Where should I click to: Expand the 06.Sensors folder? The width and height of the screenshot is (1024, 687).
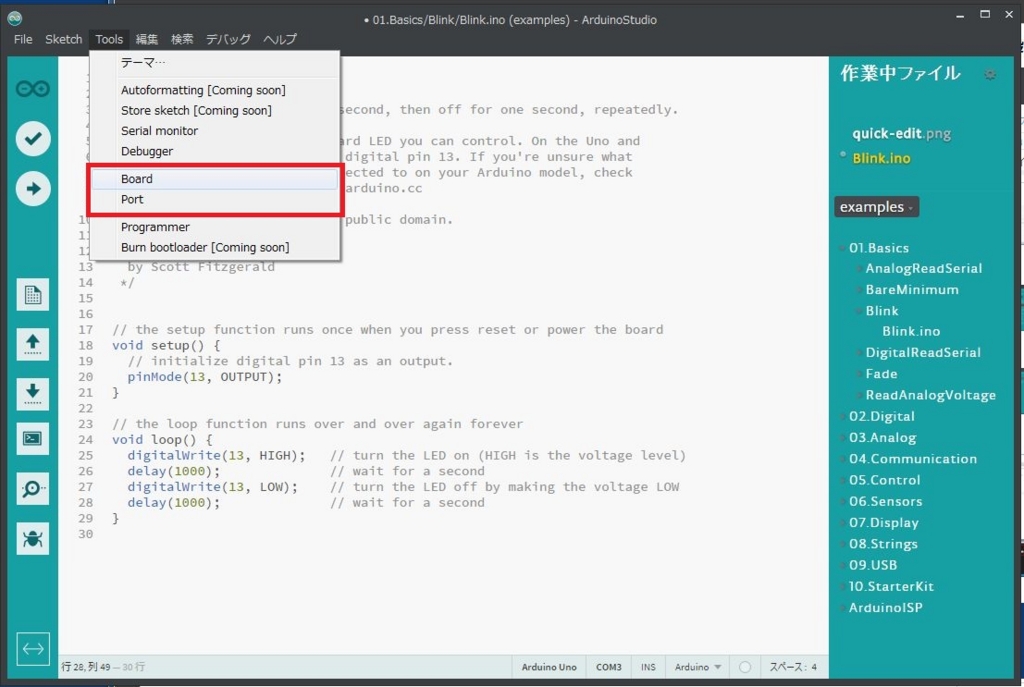point(886,502)
